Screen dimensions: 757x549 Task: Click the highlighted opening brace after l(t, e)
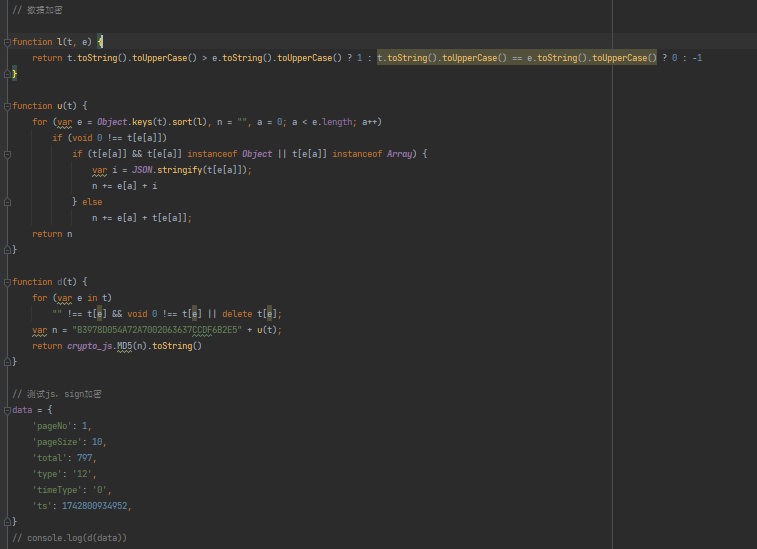click(100, 42)
